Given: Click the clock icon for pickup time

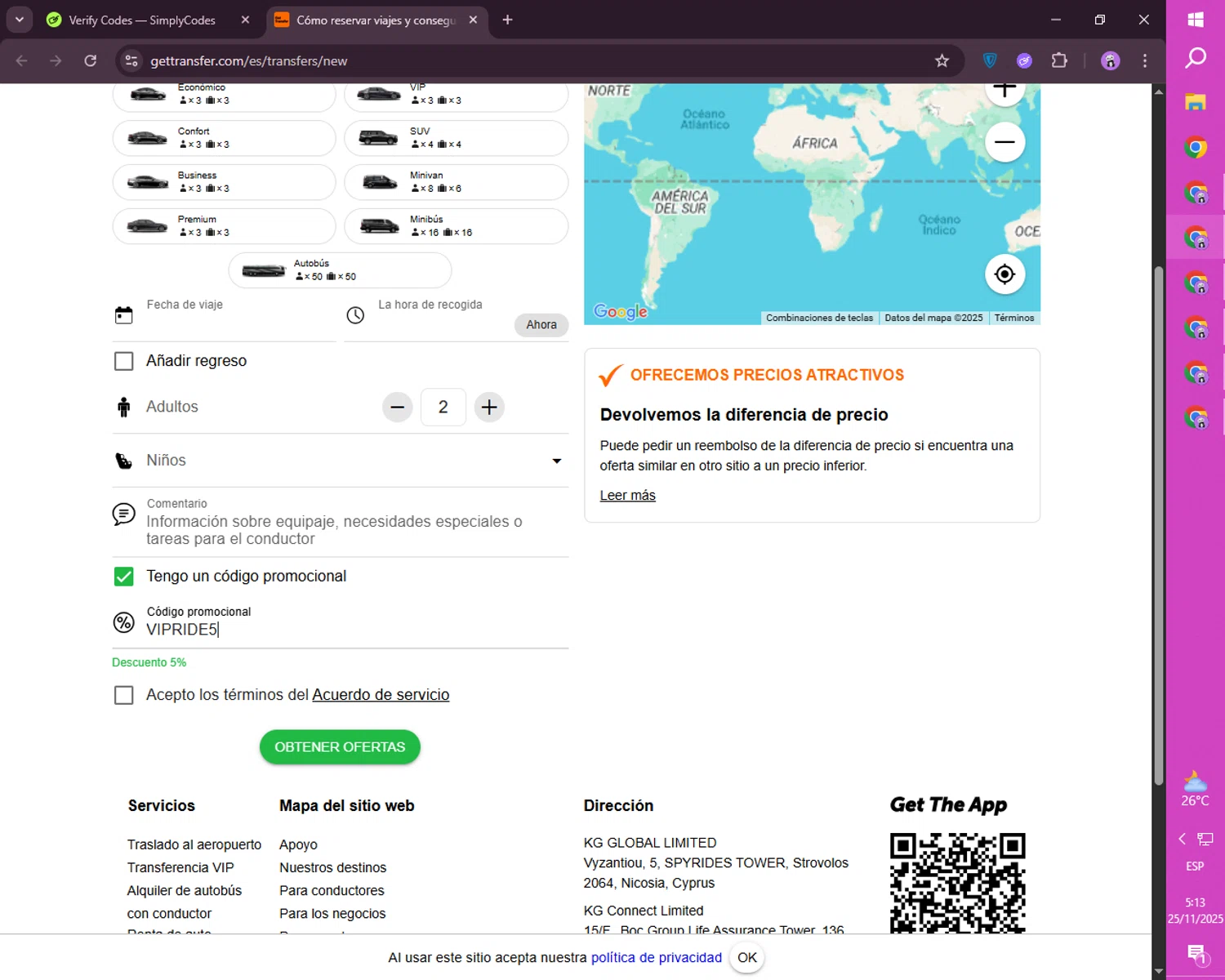Looking at the screenshot, I should pyautogui.click(x=355, y=315).
